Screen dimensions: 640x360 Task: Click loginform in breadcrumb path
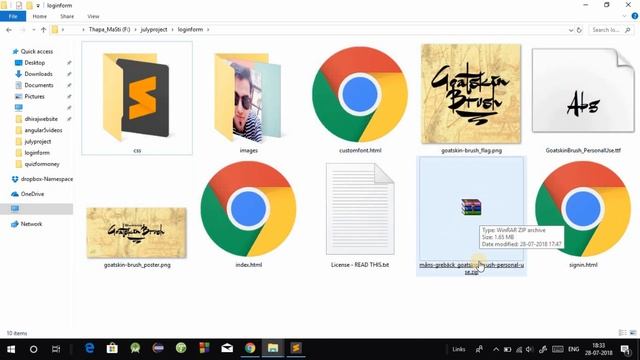point(190,30)
